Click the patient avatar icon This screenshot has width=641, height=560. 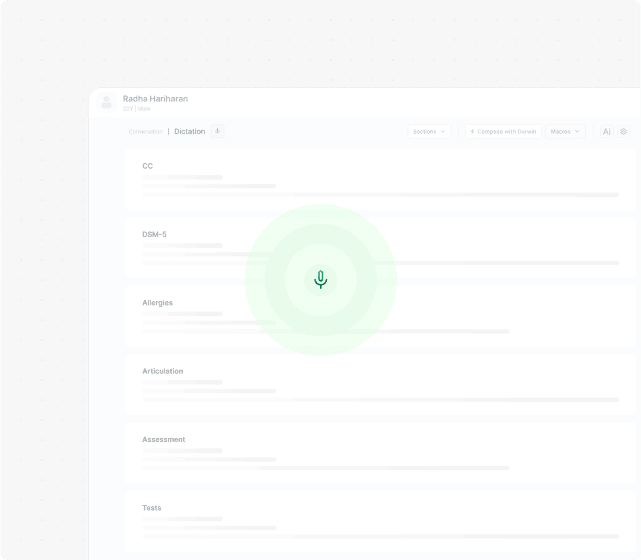[106, 102]
